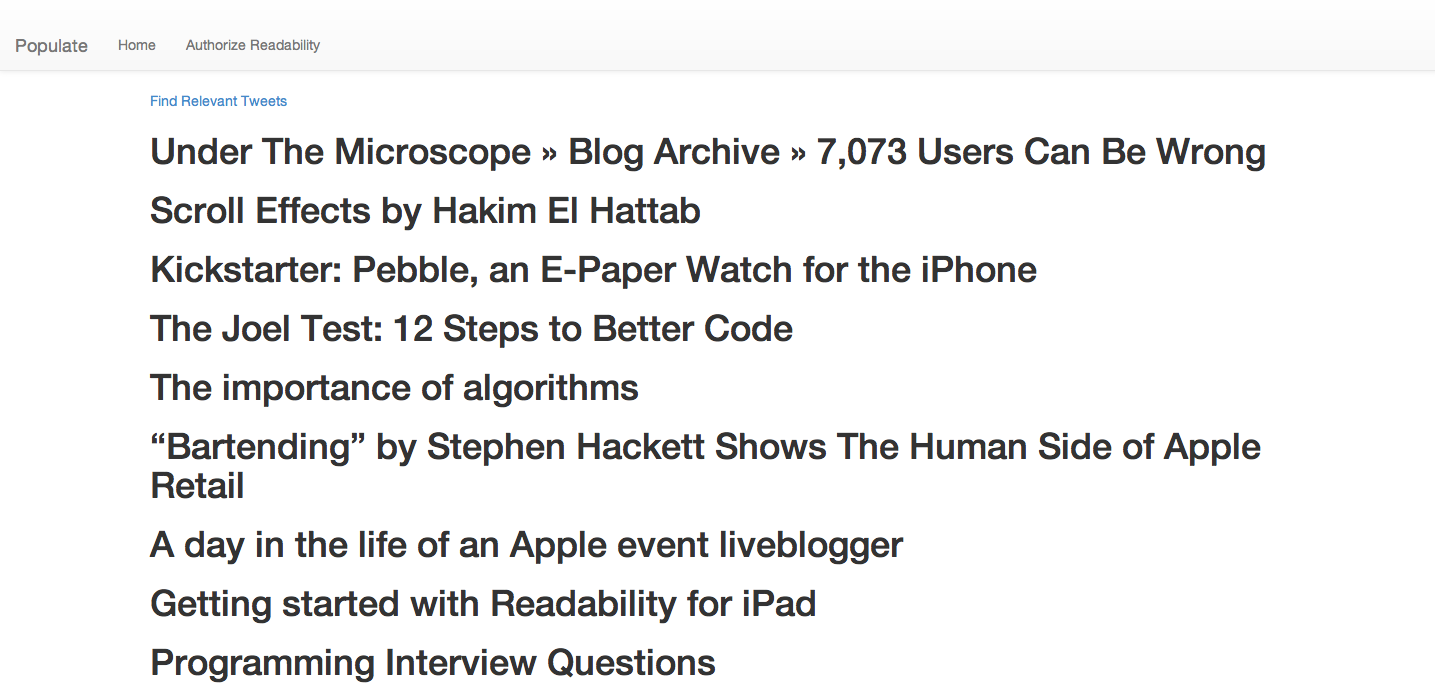Image resolution: width=1435 pixels, height=691 pixels.
Task: Authorize the Readability account from top bar
Action: [x=253, y=45]
